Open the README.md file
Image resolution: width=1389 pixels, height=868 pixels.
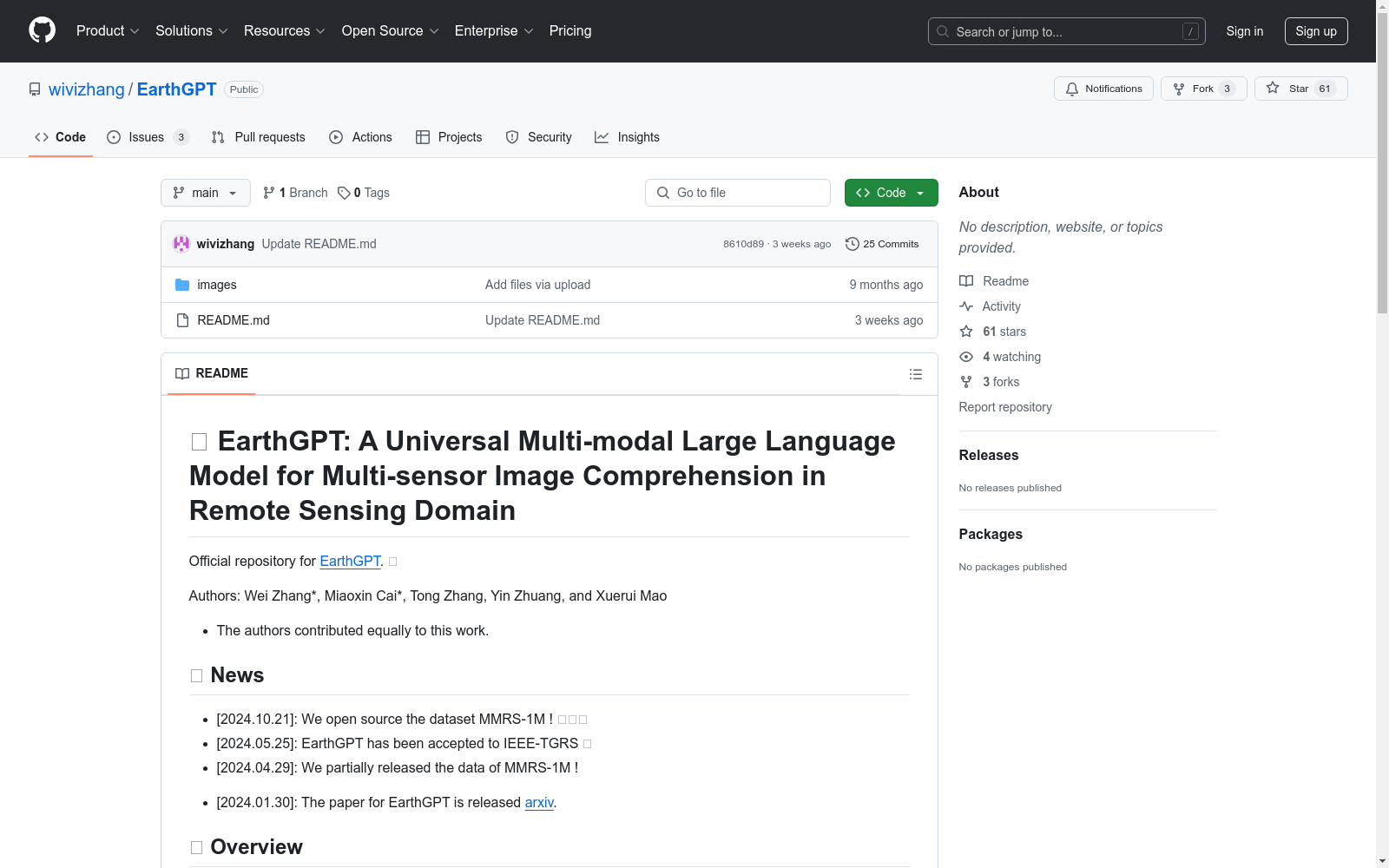coord(234,320)
